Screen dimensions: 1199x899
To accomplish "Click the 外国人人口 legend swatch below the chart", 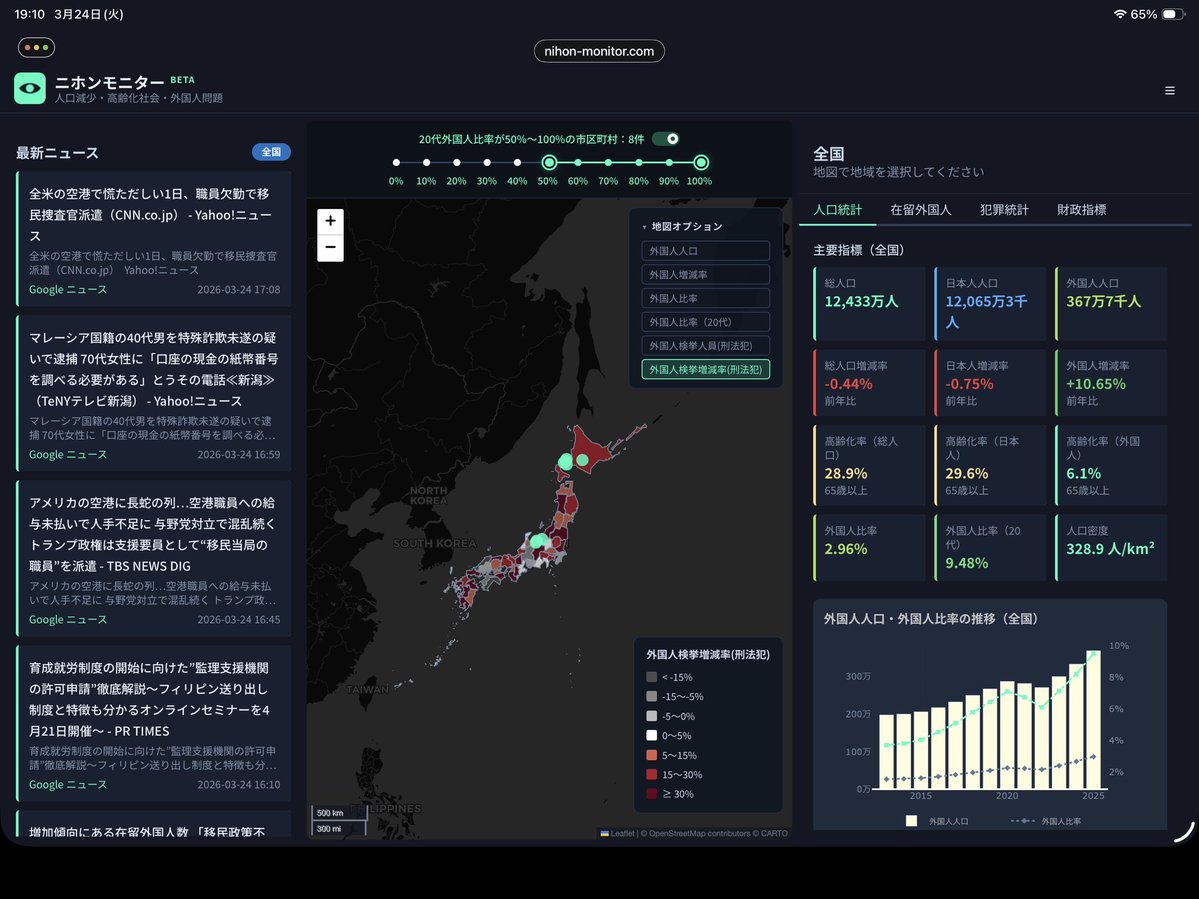I will pos(910,821).
